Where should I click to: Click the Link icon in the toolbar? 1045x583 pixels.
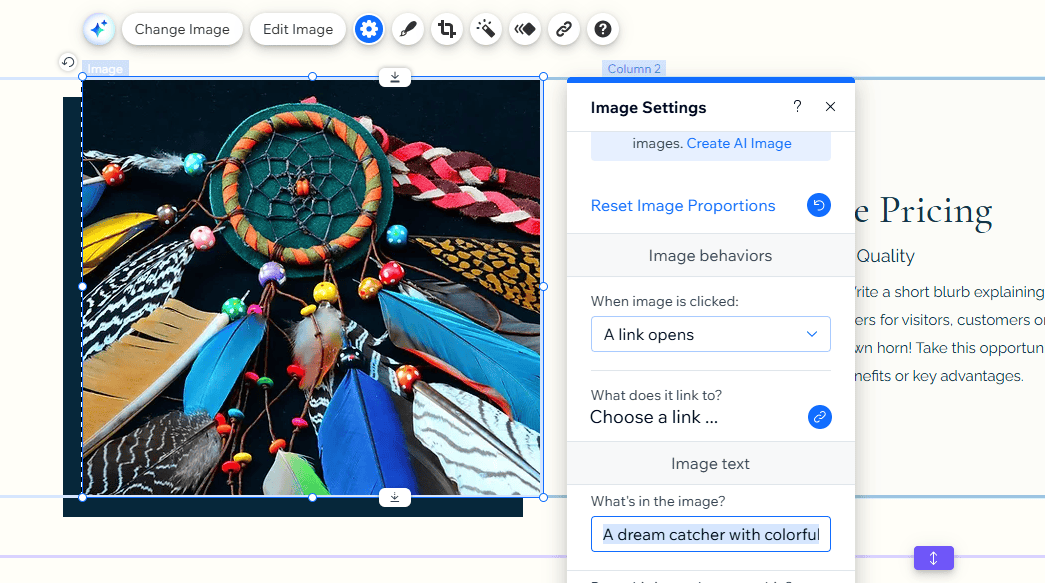[563, 29]
